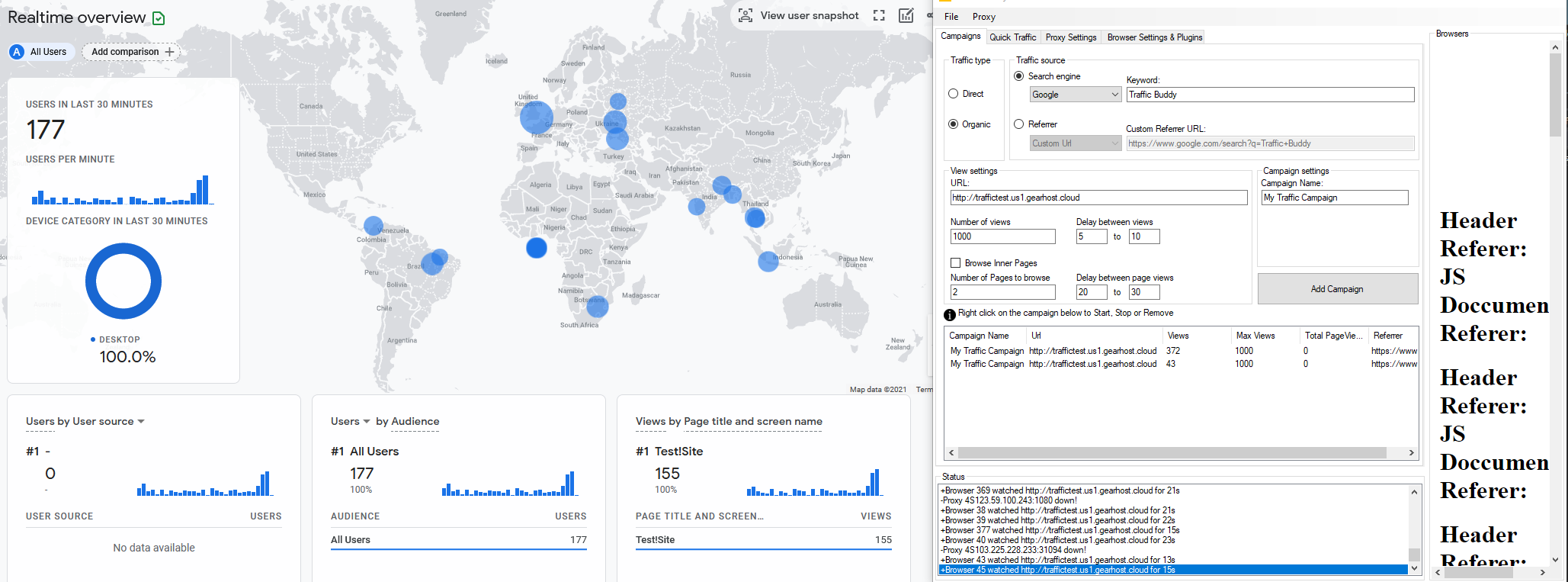1568x582 pixels.
Task: Click the plus icon in Add comparison
Action: click(x=169, y=52)
